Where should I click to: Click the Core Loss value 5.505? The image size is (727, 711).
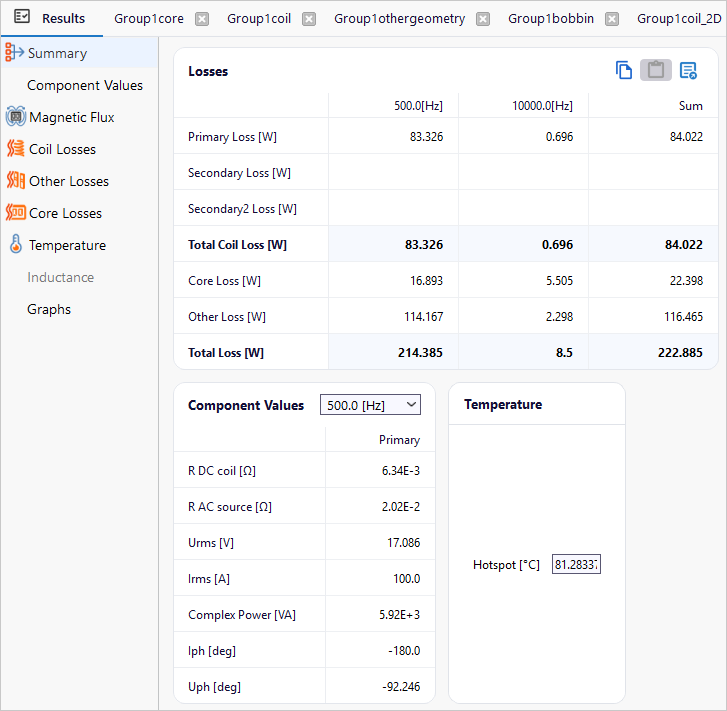click(x=559, y=281)
